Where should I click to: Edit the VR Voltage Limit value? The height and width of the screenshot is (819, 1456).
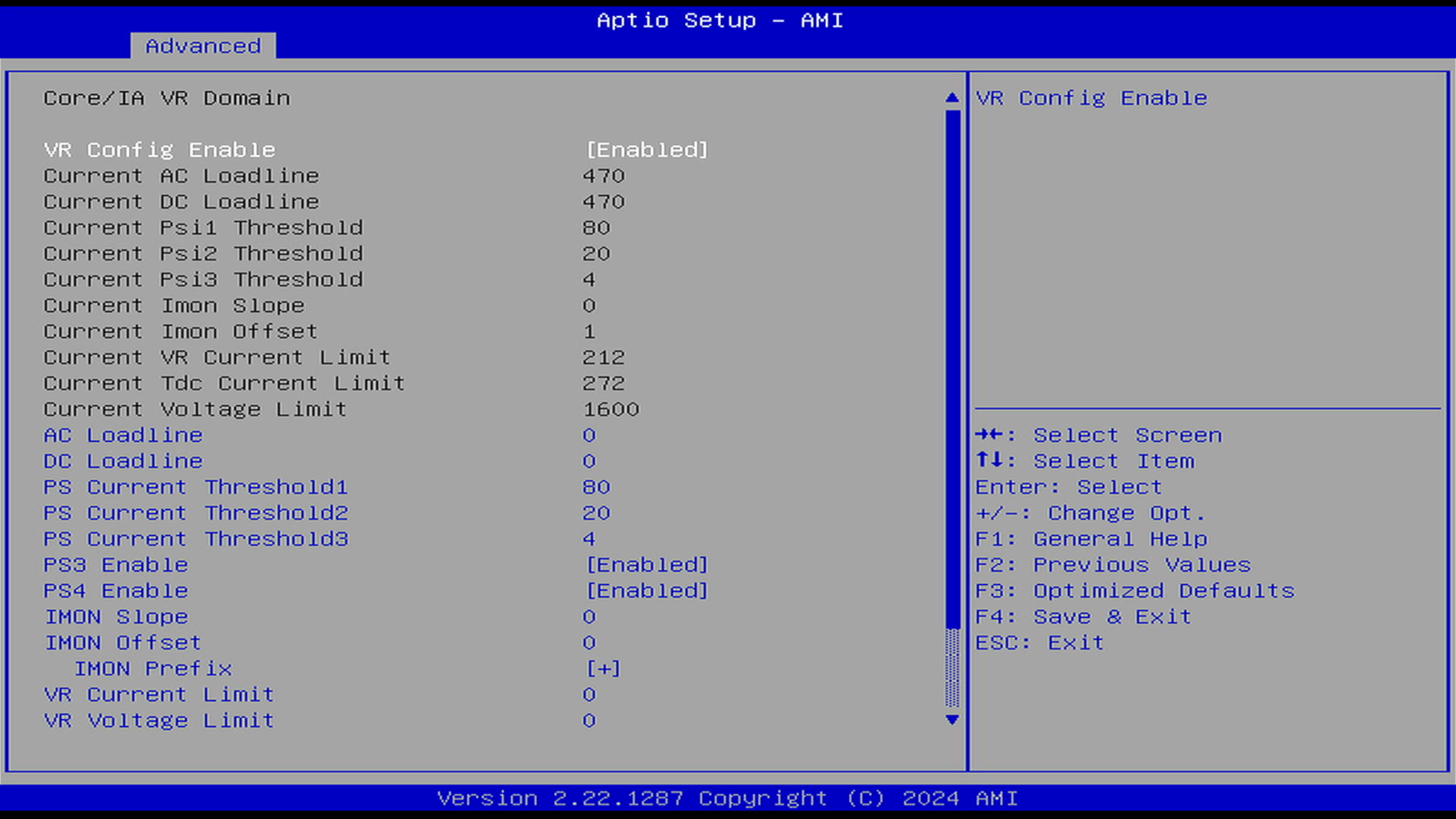588,721
